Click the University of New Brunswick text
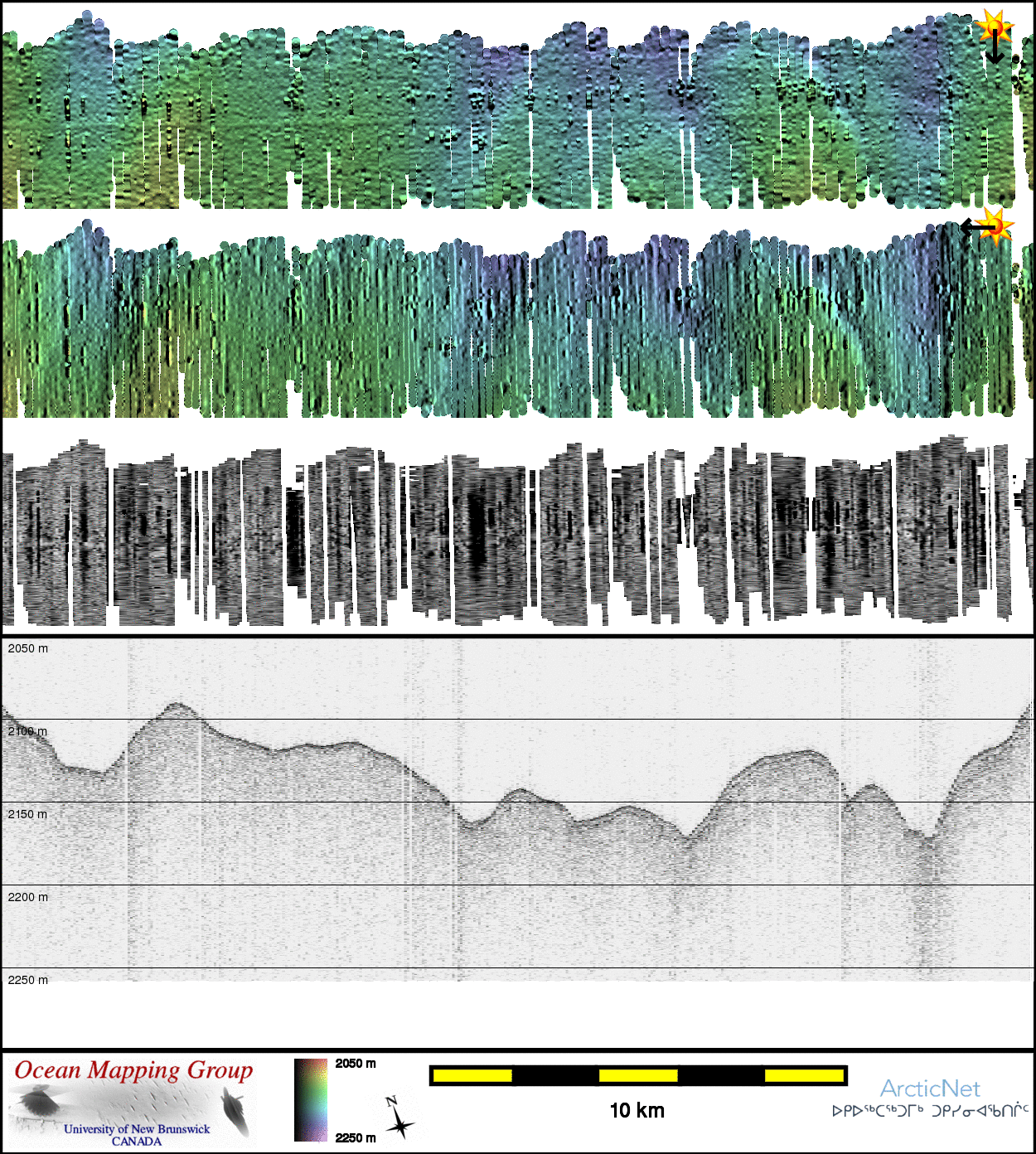1036x1154 pixels. coord(137,1129)
